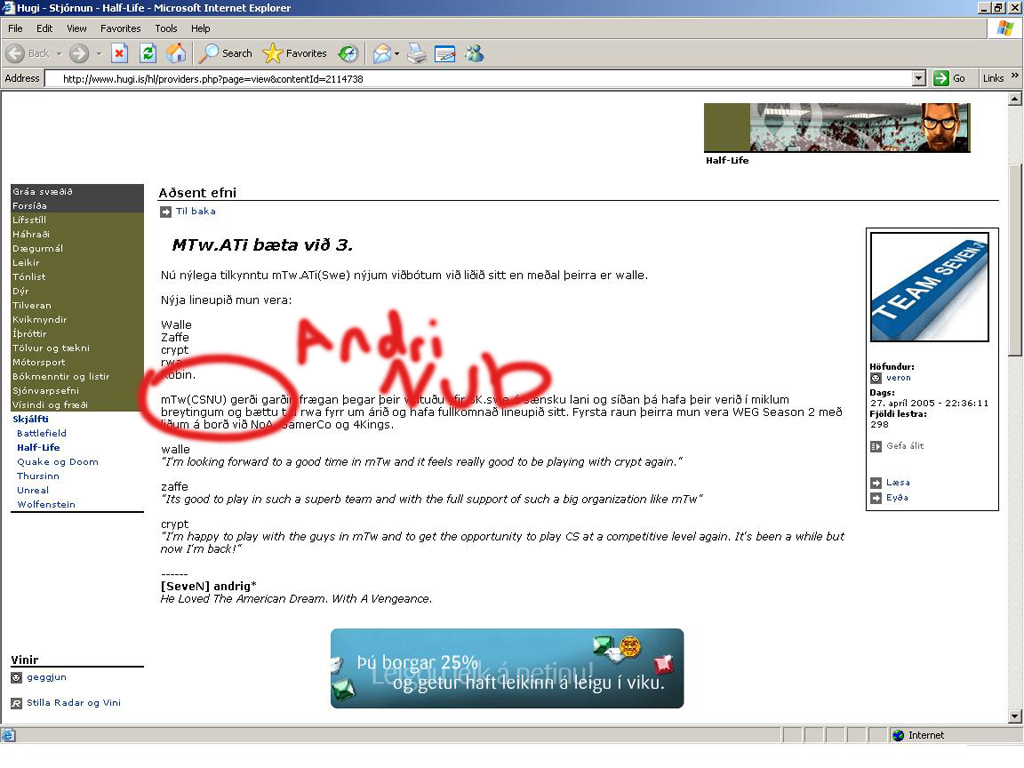1024x768 pixels.
Task: Open the Favorites star toolbar button
Action: tap(295, 54)
